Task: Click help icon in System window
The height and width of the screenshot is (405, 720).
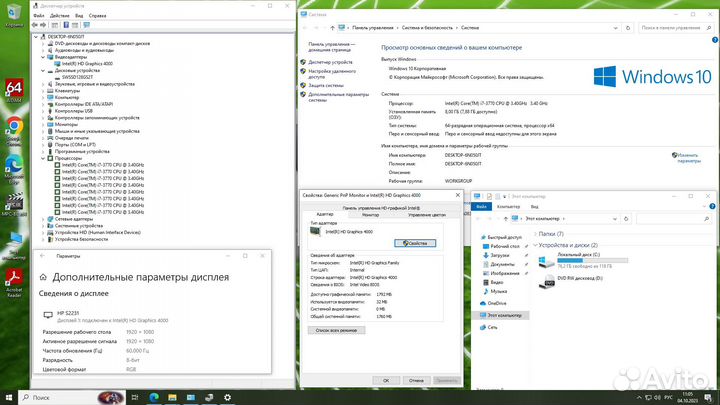Action: pos(715,40)
